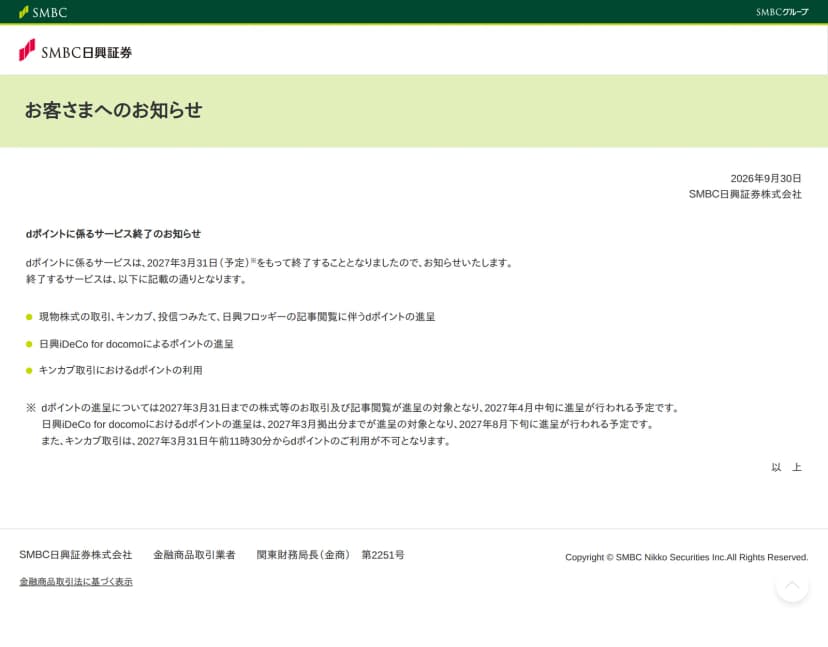
Task: Click the scroll-to-top arrow button
Action: [x=792, y=585]
